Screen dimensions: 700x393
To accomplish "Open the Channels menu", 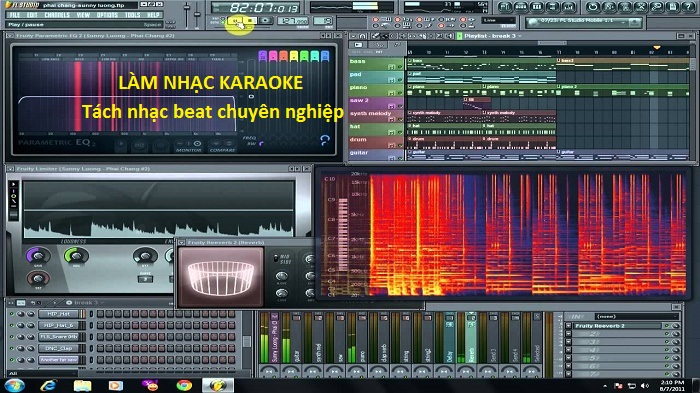I will click(57, 15).
